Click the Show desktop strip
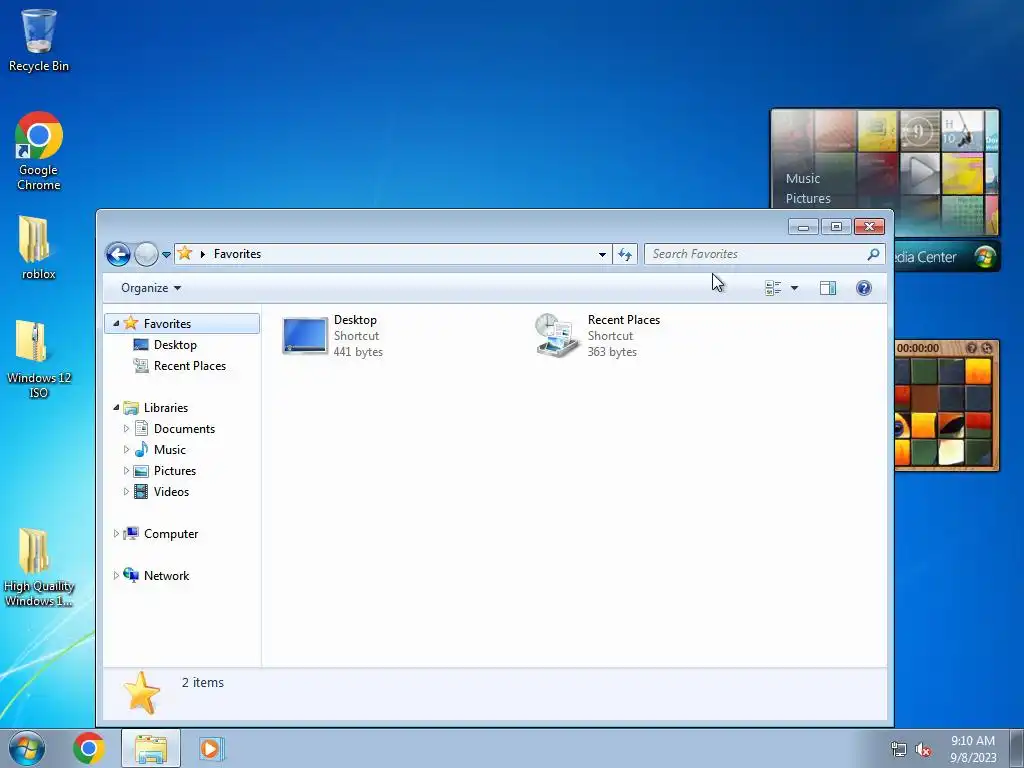The image size is (1024, 768). tap(1016, 748)
